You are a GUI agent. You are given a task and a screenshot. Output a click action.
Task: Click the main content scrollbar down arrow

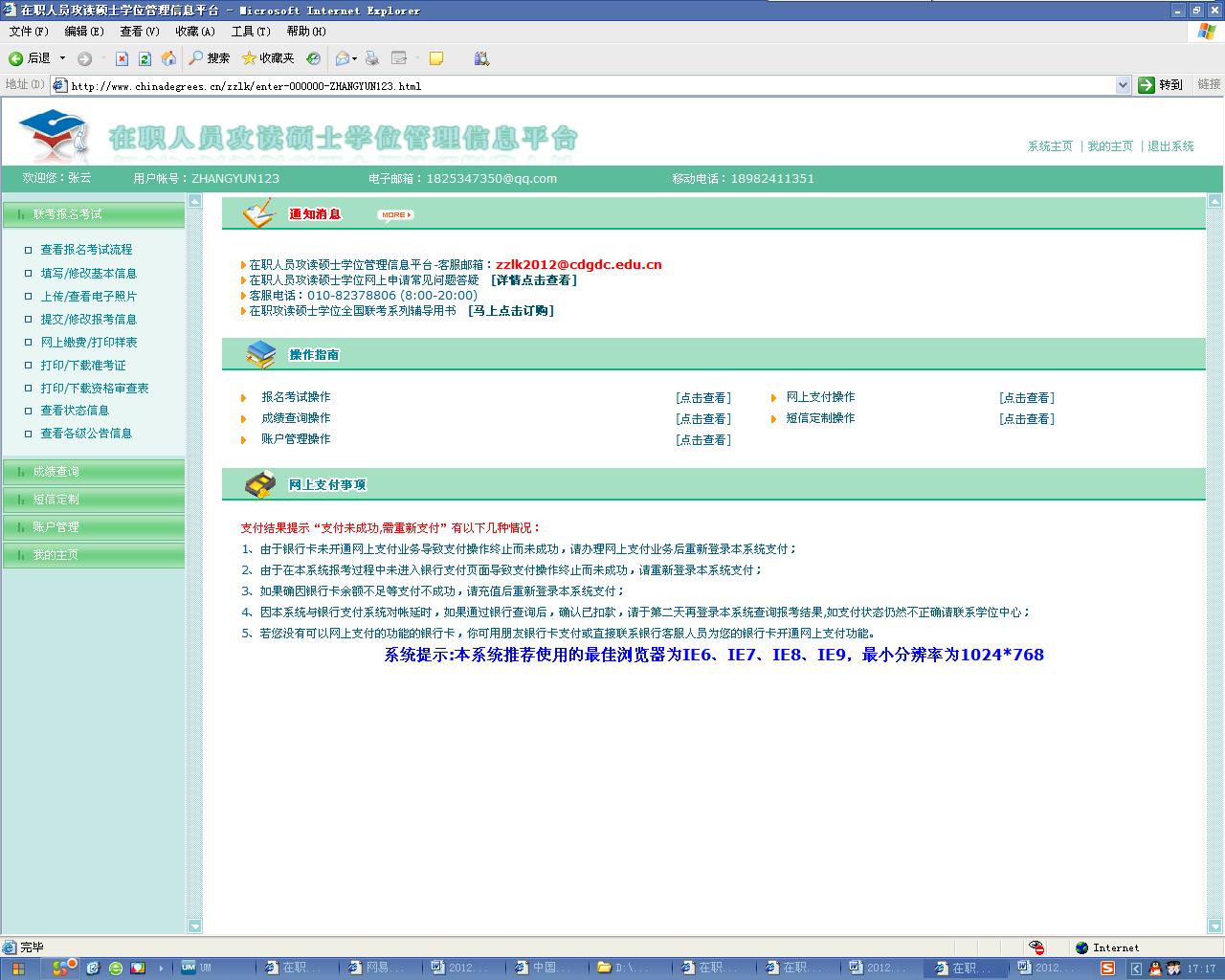point(1214,925)
